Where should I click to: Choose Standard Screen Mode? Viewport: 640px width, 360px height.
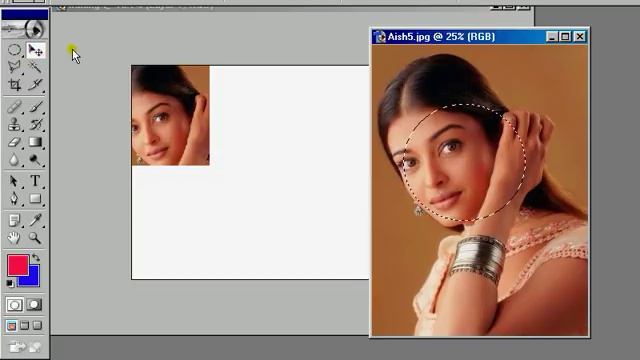[x=11, y=326]
